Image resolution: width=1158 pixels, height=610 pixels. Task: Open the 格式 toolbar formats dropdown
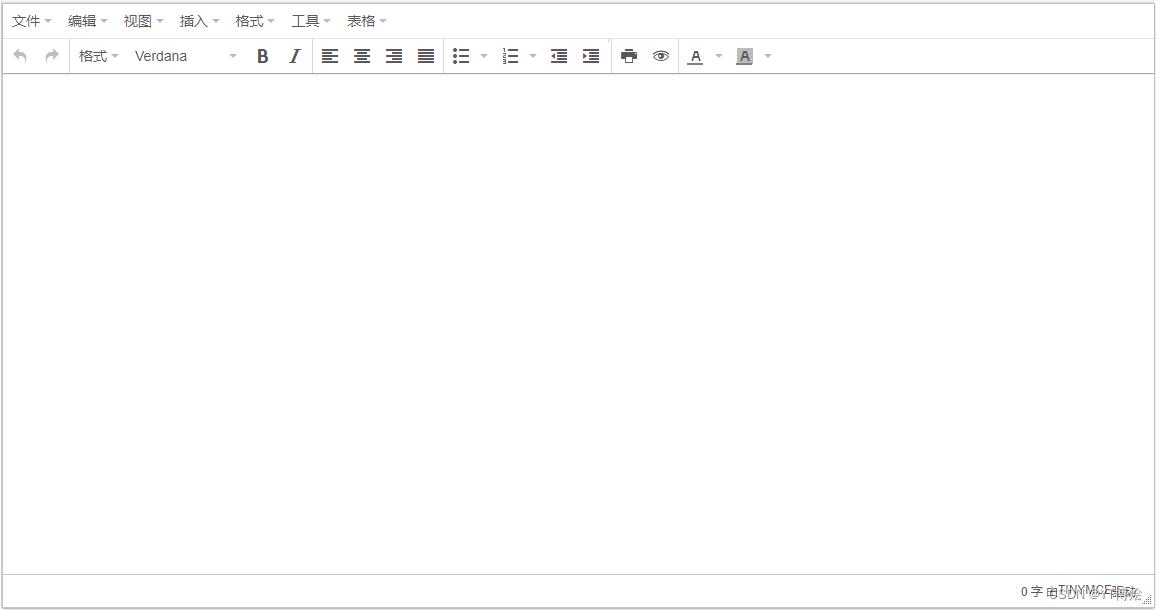(98, 56)
